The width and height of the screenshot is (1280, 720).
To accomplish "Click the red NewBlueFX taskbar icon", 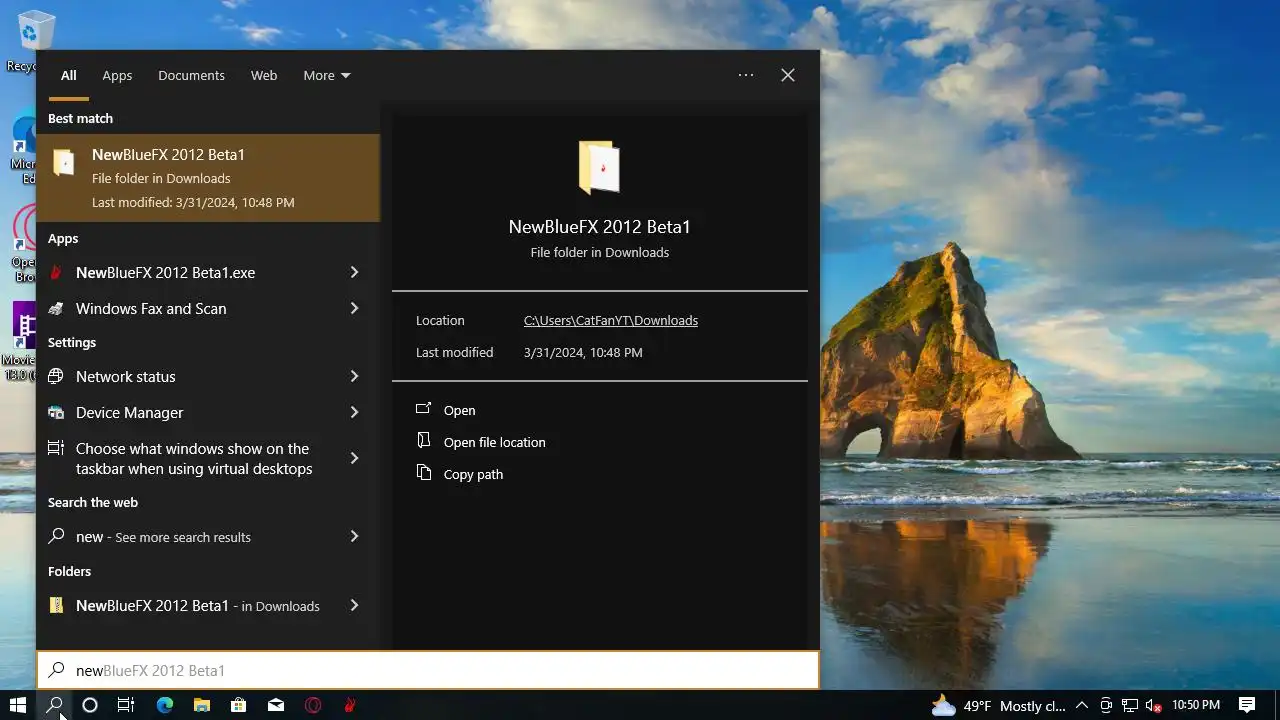I will coord(350,705).
